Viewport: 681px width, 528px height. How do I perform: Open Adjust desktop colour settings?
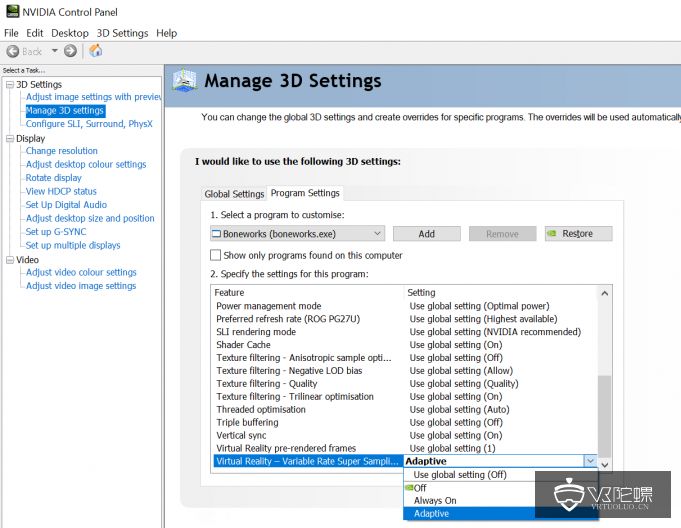pos(86,164)
